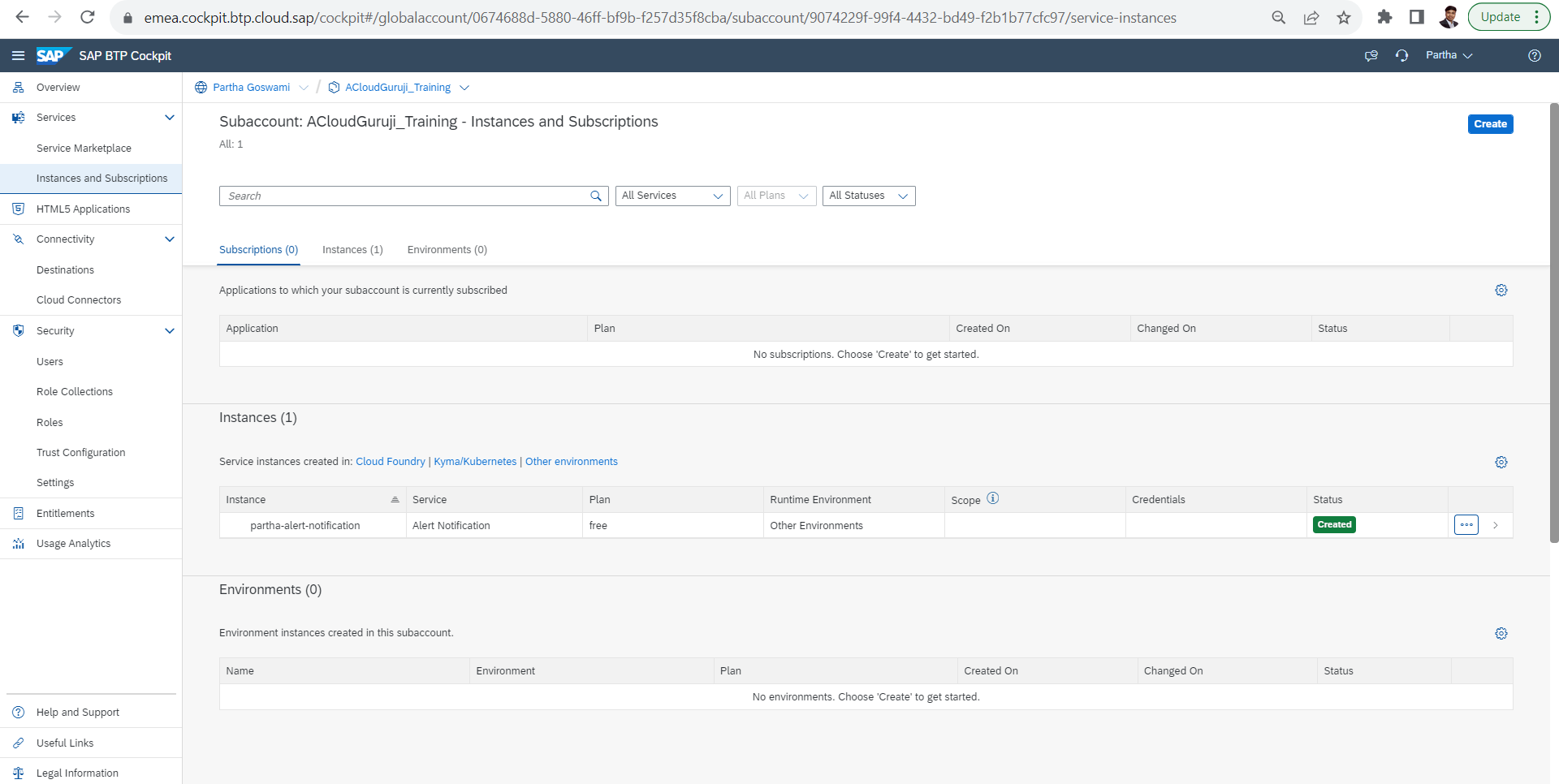Expand the All Services filter dropdown

coord(672,196)
